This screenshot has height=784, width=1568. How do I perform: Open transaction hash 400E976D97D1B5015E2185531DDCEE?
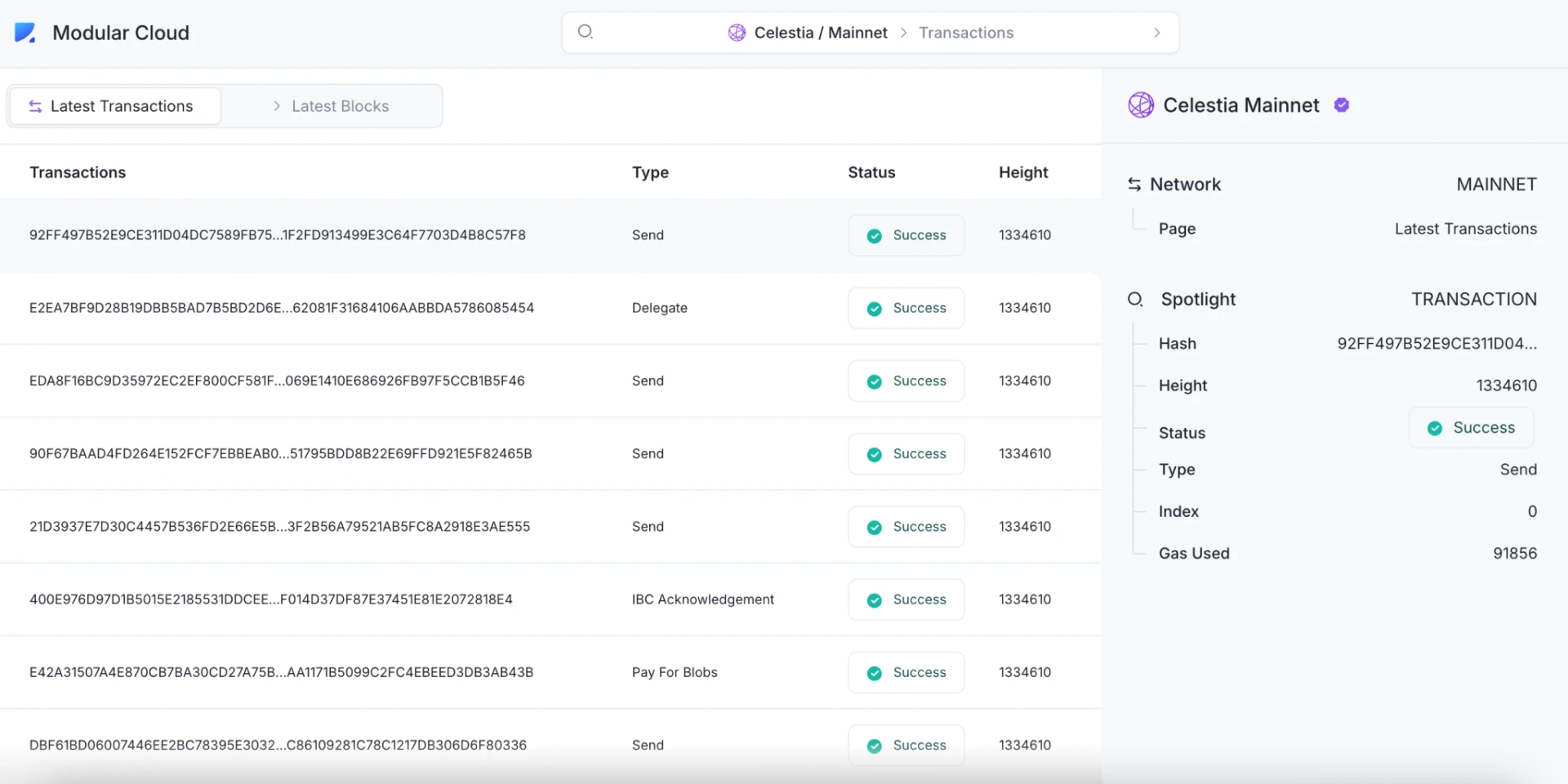point(271,599)
